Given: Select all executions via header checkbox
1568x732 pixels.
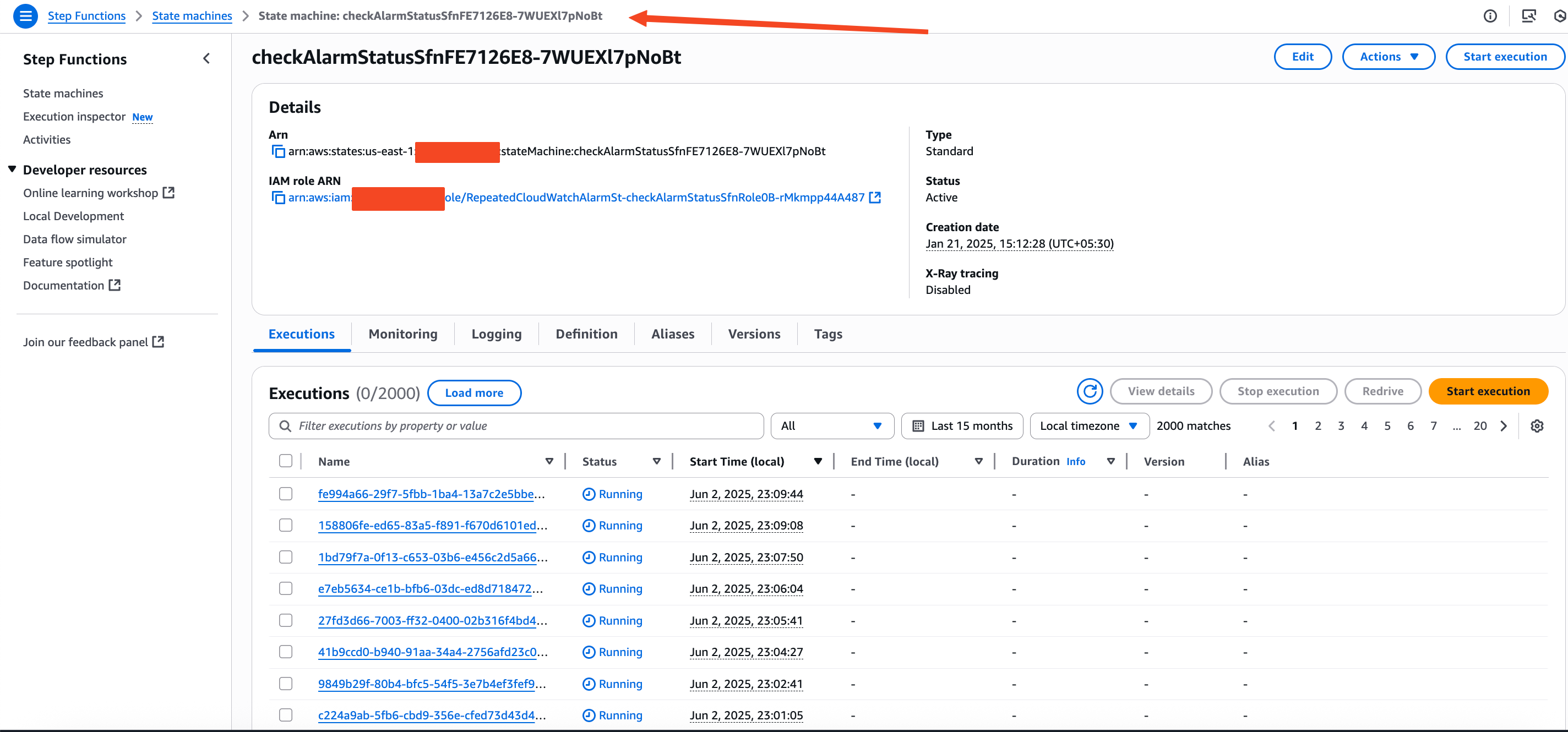Looking at the screenshot, I should coord(286,461).
